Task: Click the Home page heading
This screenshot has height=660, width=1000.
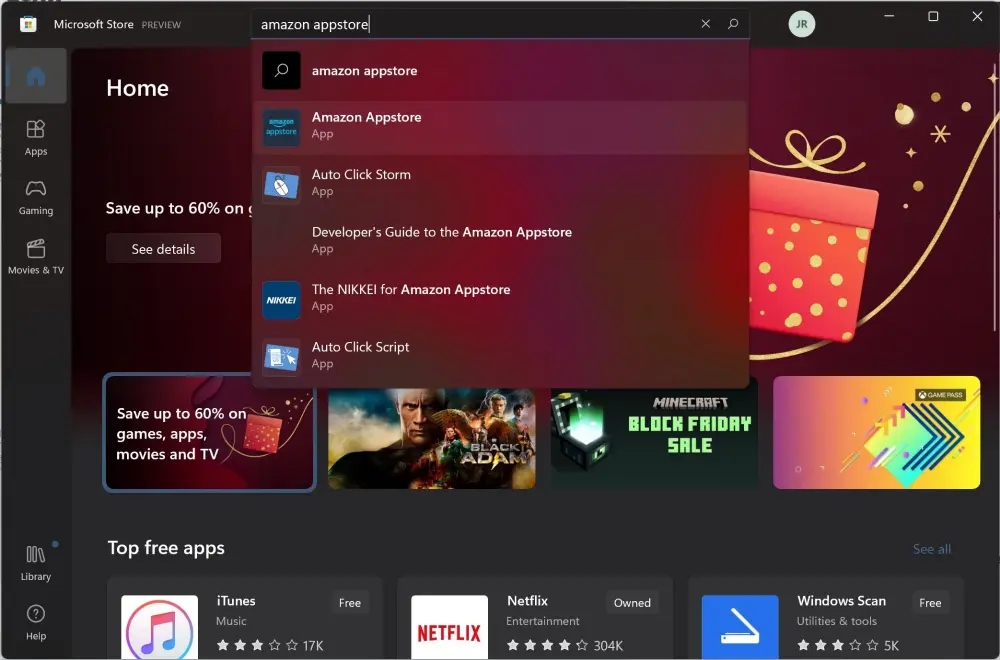Action: (138, 88)
